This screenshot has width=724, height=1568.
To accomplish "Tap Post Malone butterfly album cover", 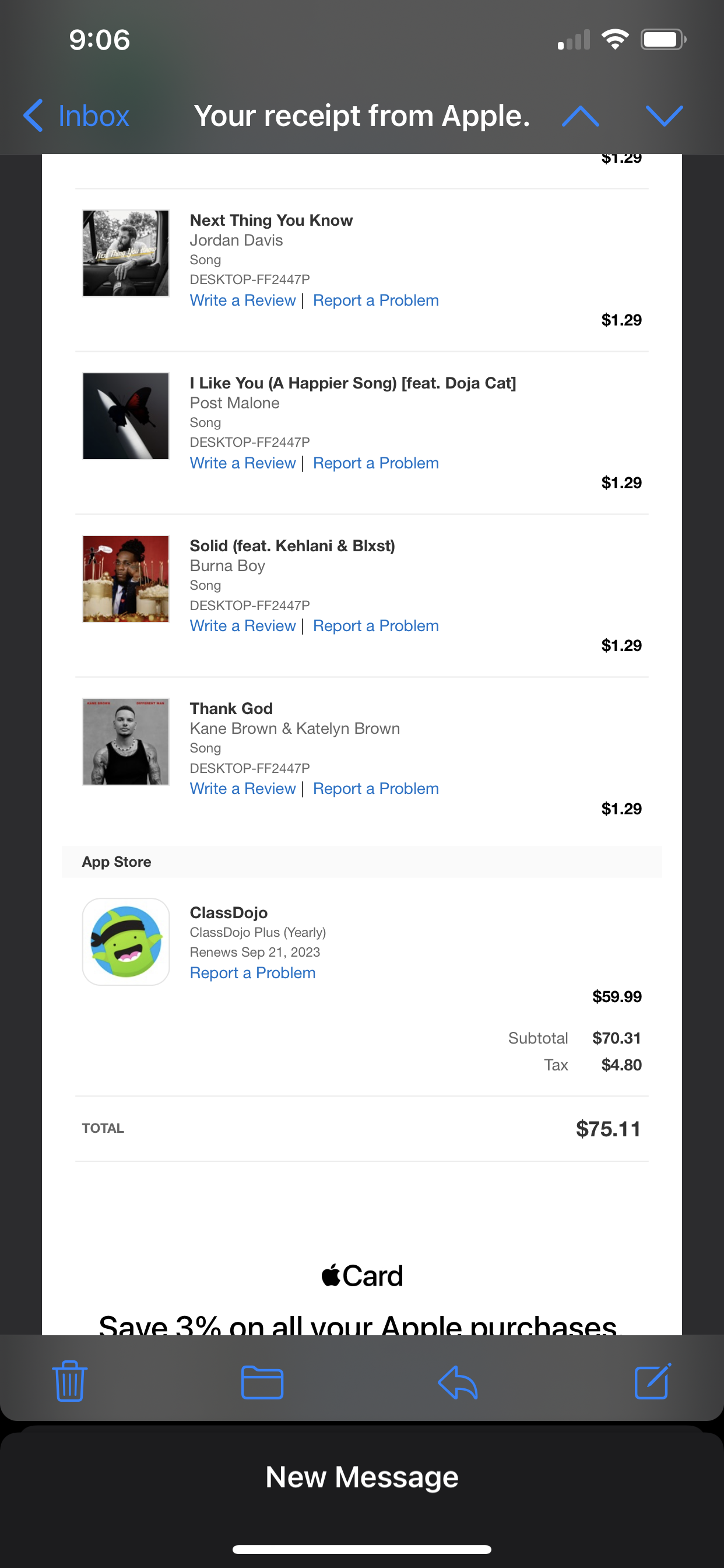I will 126,416.
